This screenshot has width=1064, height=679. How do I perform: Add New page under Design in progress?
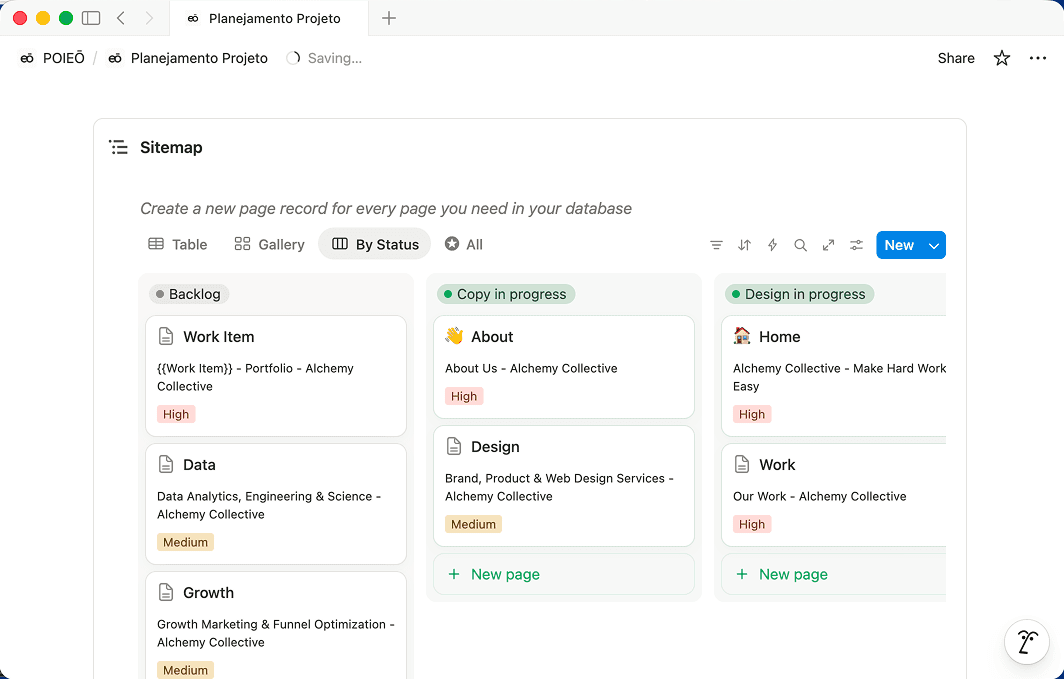click(834, 575)
